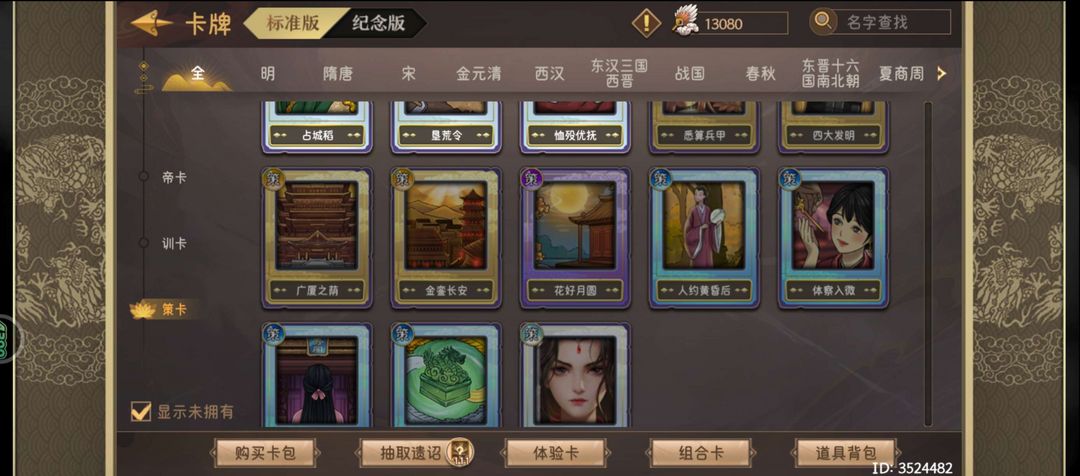This screenshot has width=1080, height=476.
Task: Select the 策卡 lotus icon category
Action: [144, 310]
